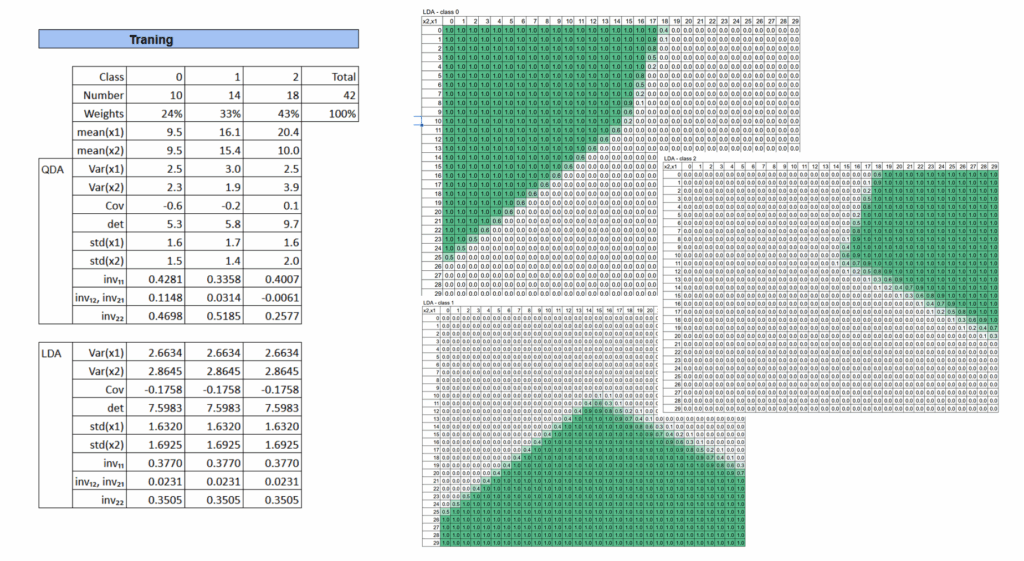Click the QDA std(x2) value '1.4'
1024x561 pixels.
214,260
